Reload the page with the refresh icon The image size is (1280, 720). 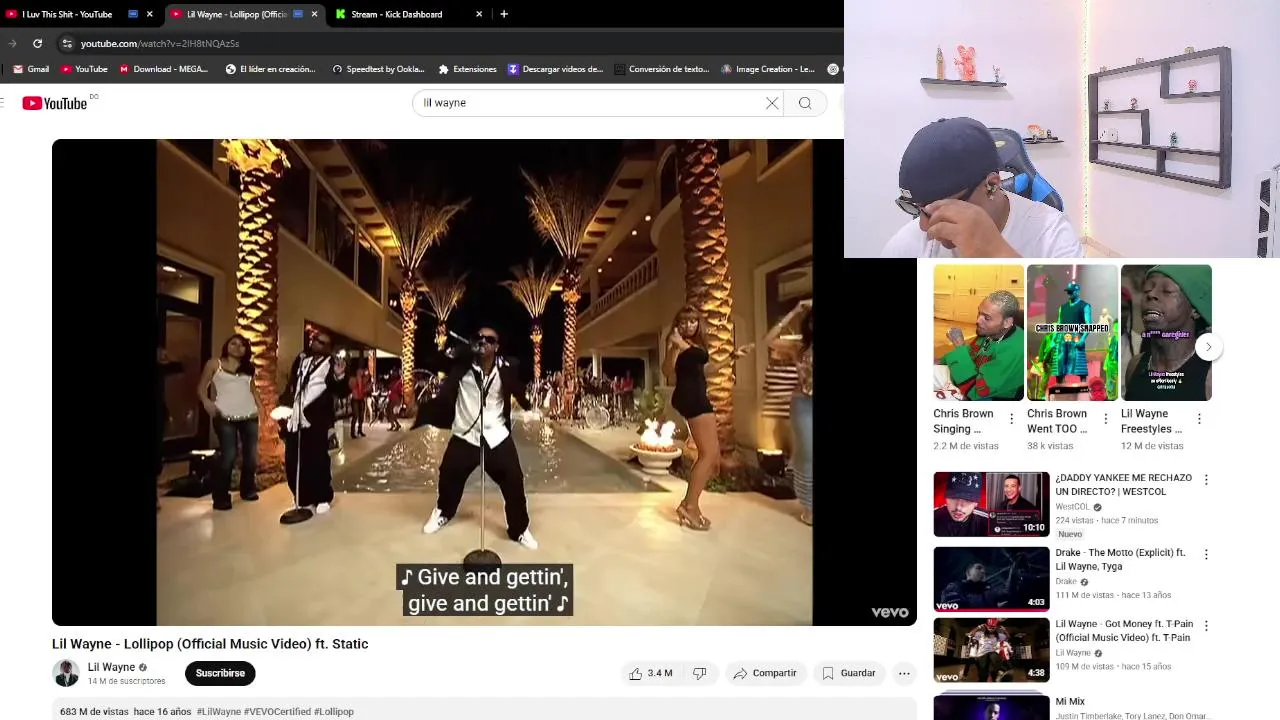coord(37,43)
